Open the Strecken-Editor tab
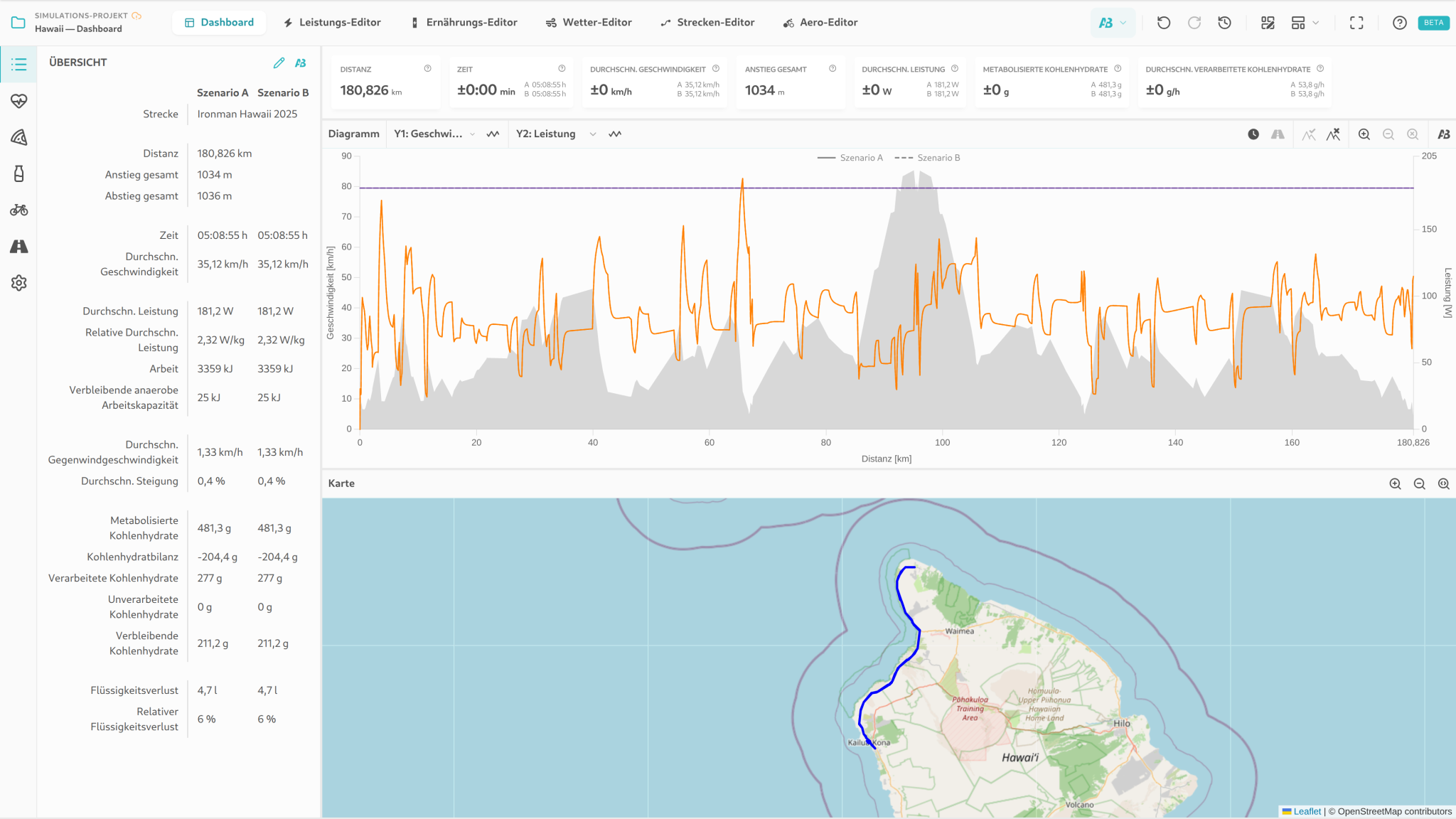The image size is (1456, 819). [707, 23]
